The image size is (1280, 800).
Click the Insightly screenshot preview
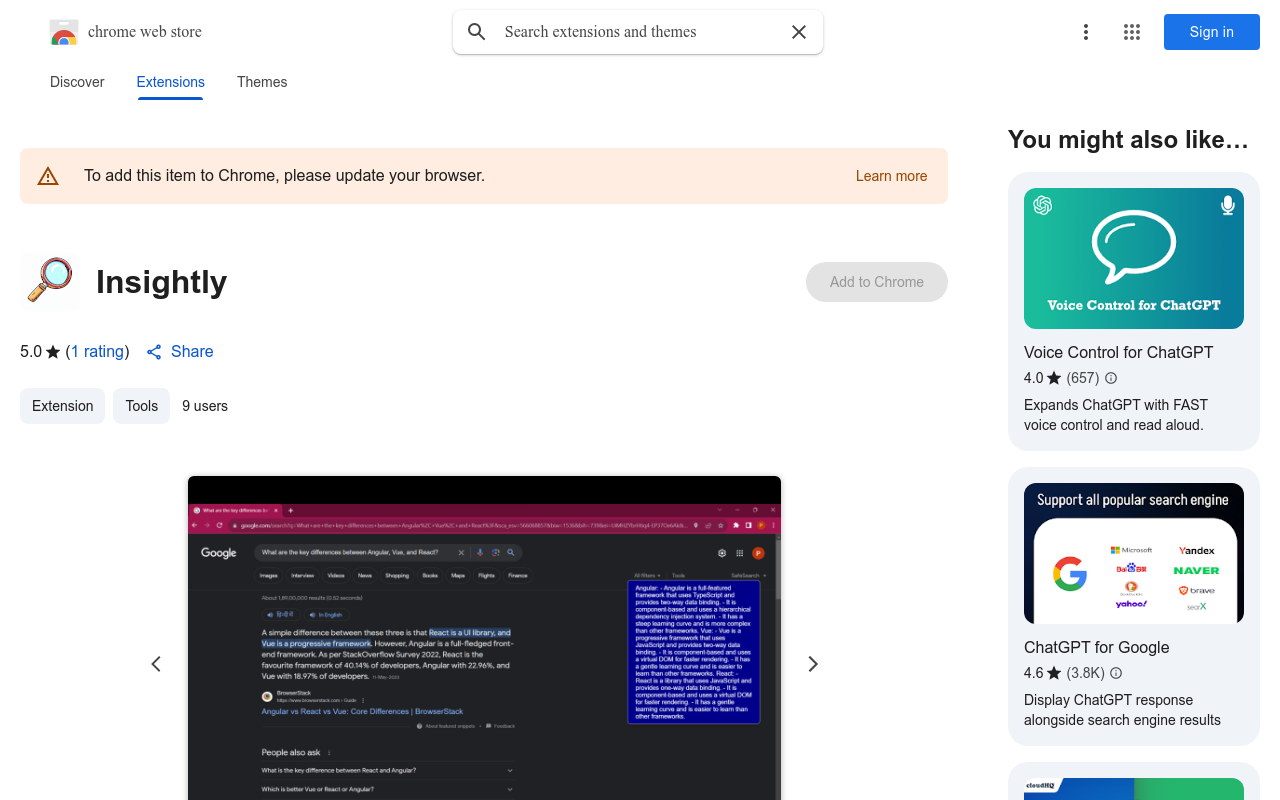[x=484, y=638]
